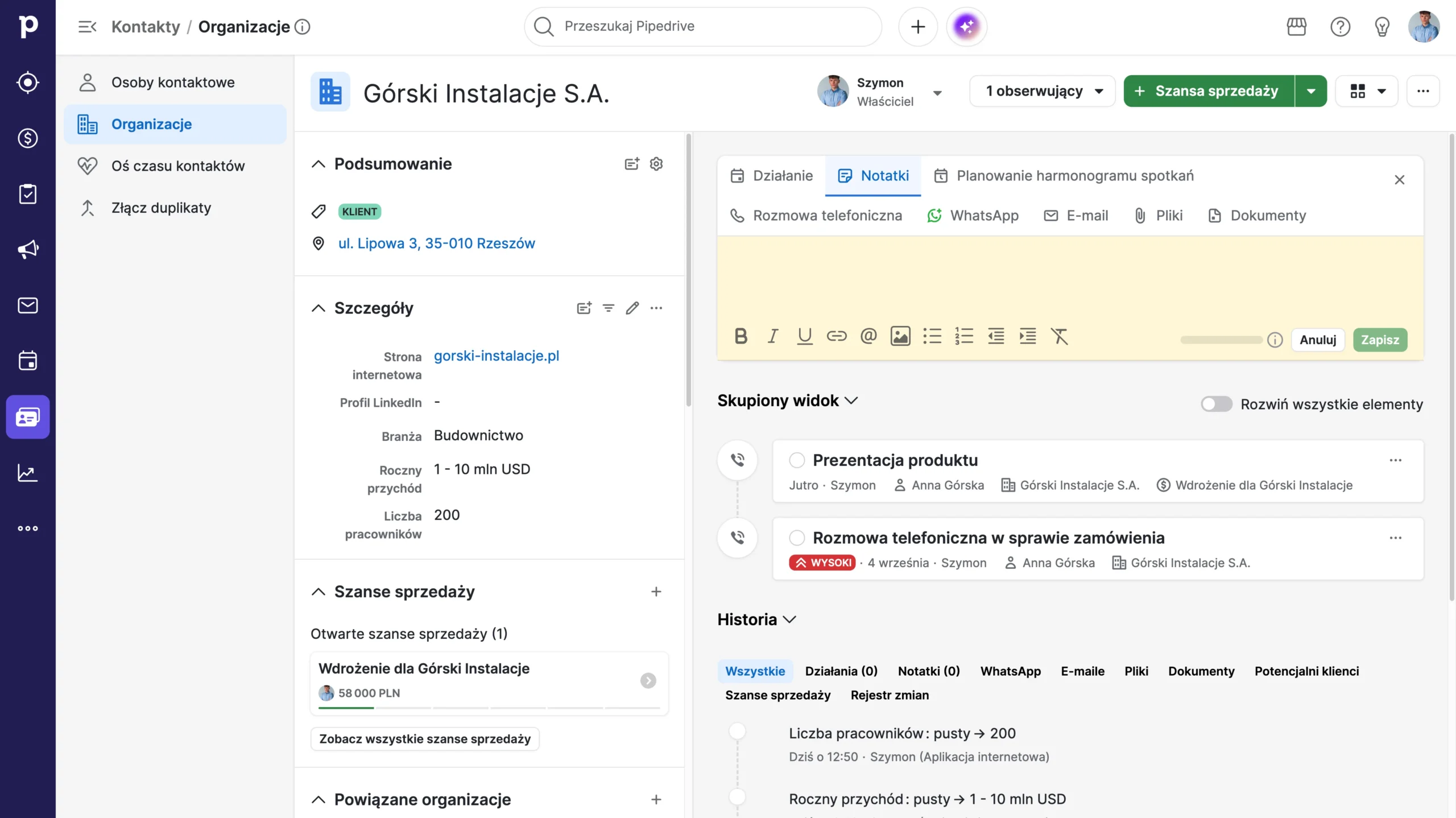
Task: Toggle Rozwiń wszystkie elementy switch
Action: pos(1216,404)
